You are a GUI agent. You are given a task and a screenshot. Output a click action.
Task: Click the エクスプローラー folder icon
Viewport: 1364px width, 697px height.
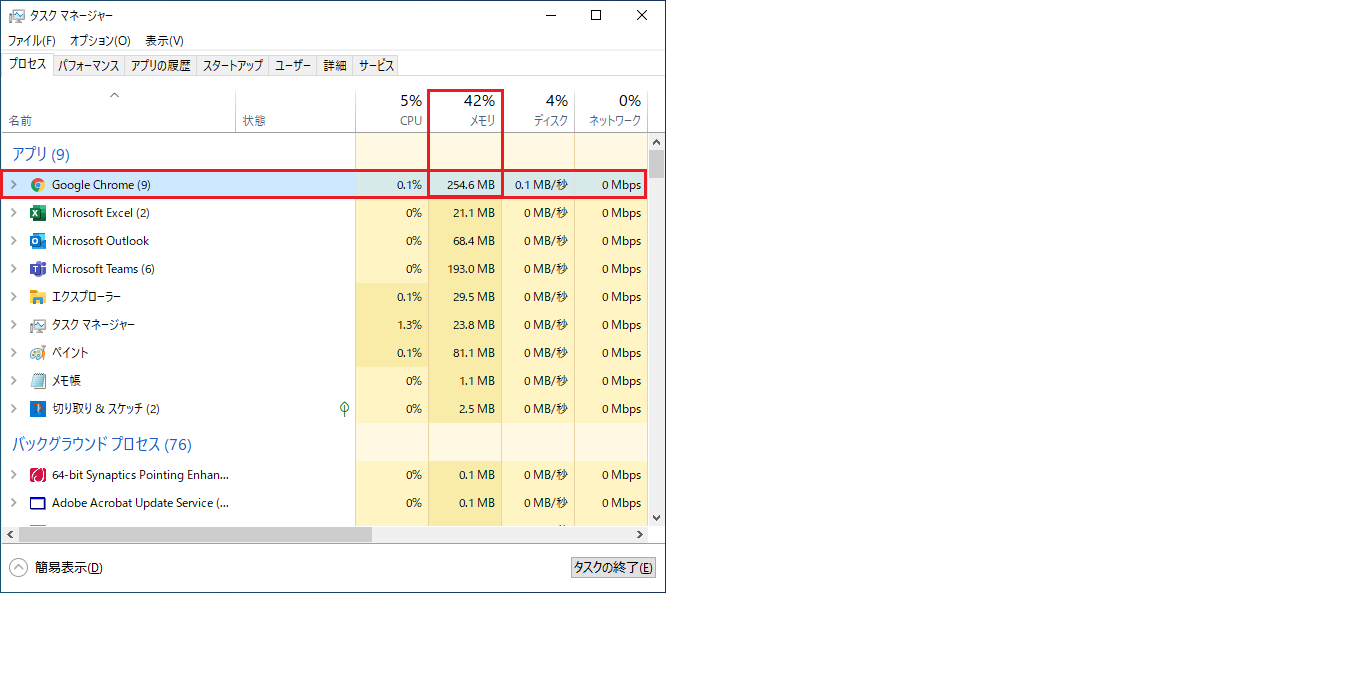(38, 297)
